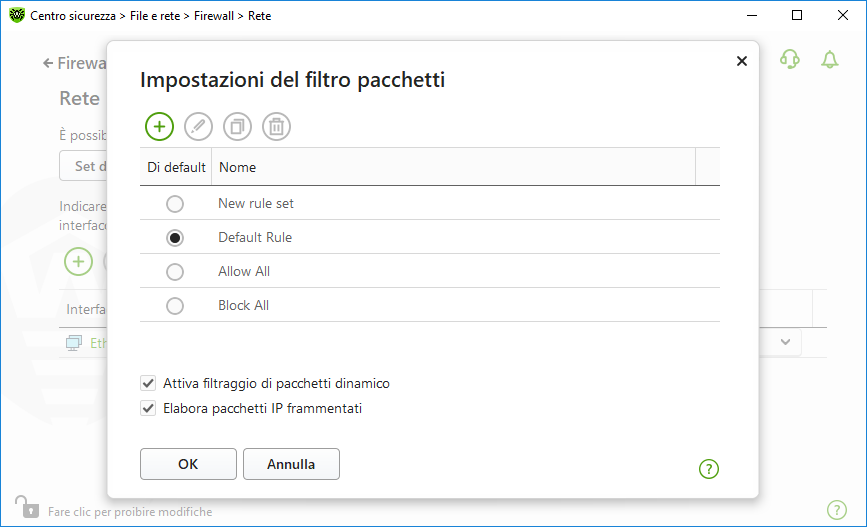This screenshot has width=867, height=527.
Task: Click the green add rule set icon
Action: click(x=159, y=126)
